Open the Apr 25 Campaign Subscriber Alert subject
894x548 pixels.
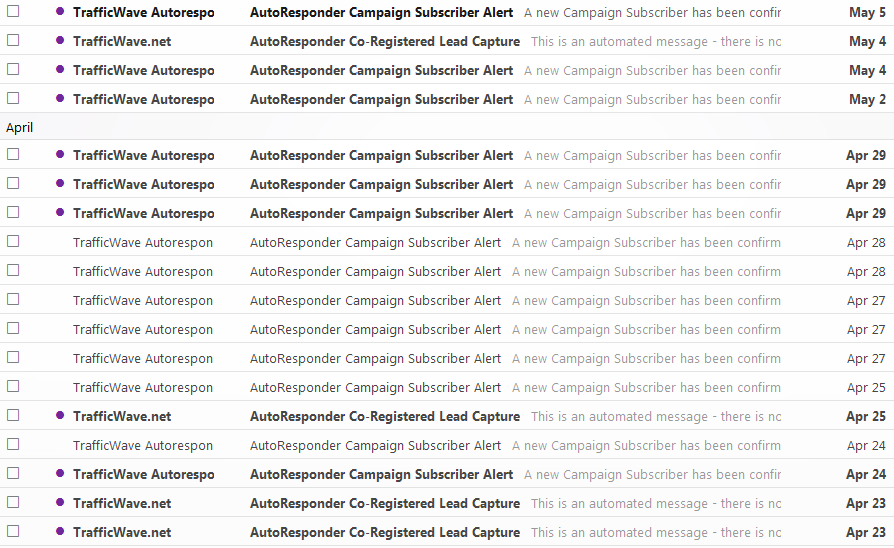tap(375, 388)
